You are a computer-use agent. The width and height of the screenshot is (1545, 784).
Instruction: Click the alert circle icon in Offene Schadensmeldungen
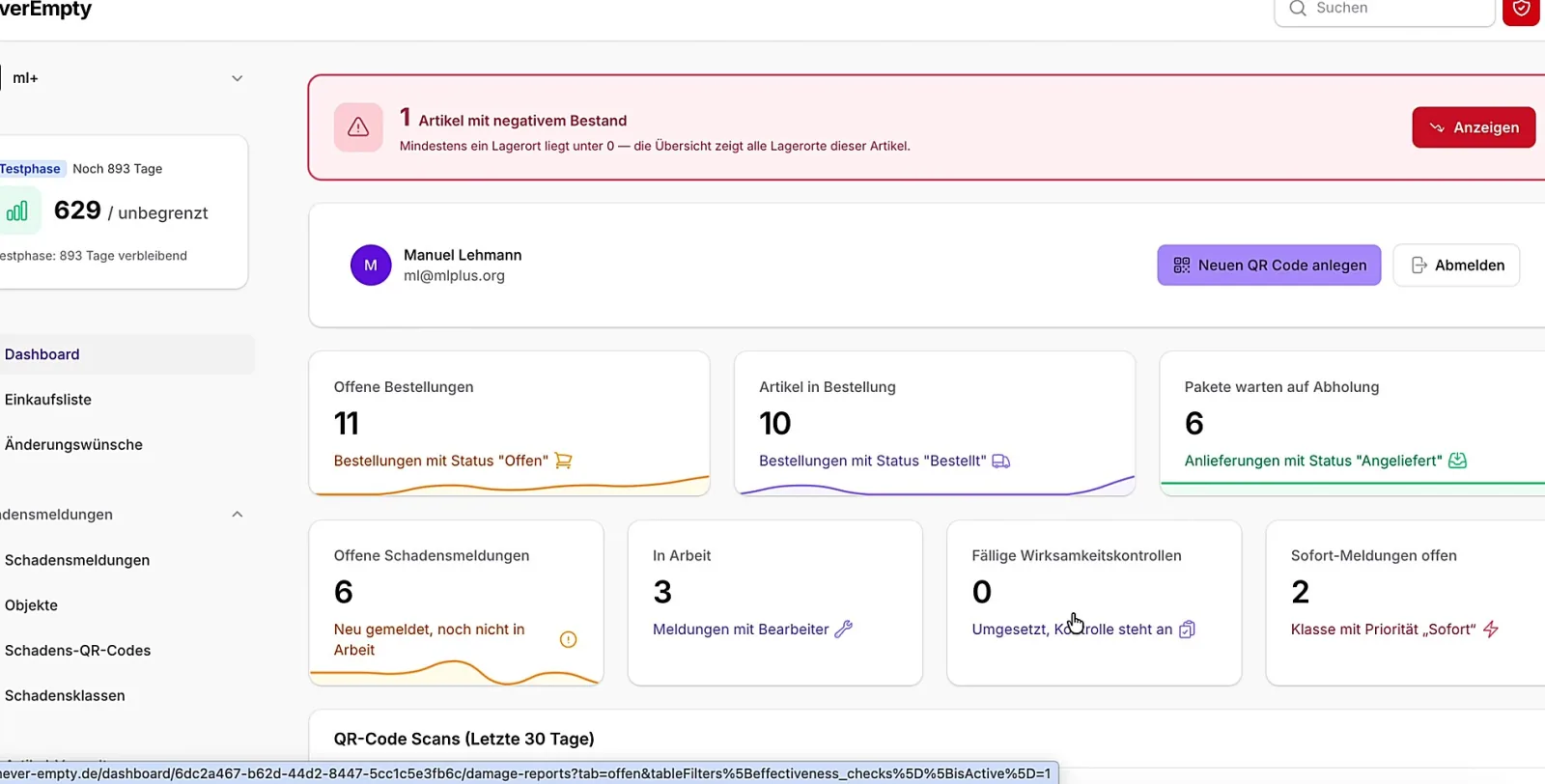pyautogui.click(x=569, y=639)
